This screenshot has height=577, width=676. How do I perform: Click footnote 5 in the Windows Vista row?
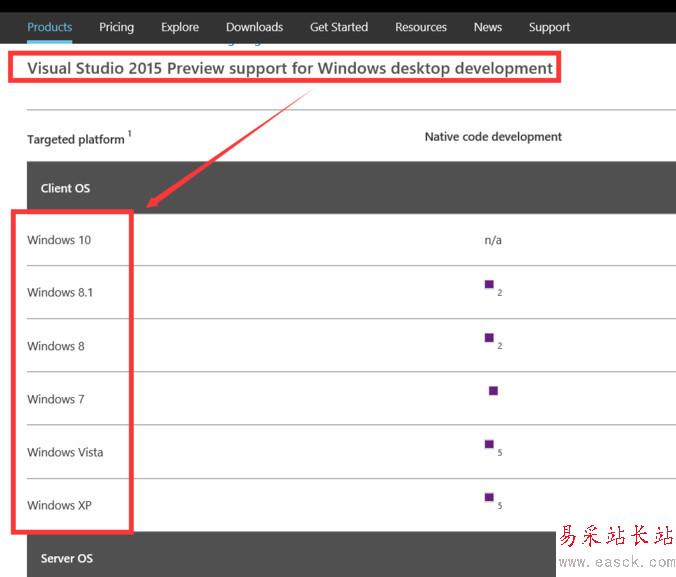point(500,452)
